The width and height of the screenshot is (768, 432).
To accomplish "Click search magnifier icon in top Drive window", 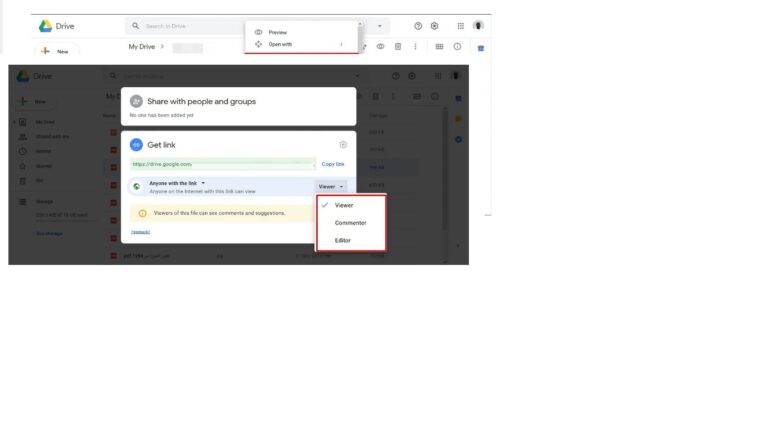I will click(x=135, y=26).
